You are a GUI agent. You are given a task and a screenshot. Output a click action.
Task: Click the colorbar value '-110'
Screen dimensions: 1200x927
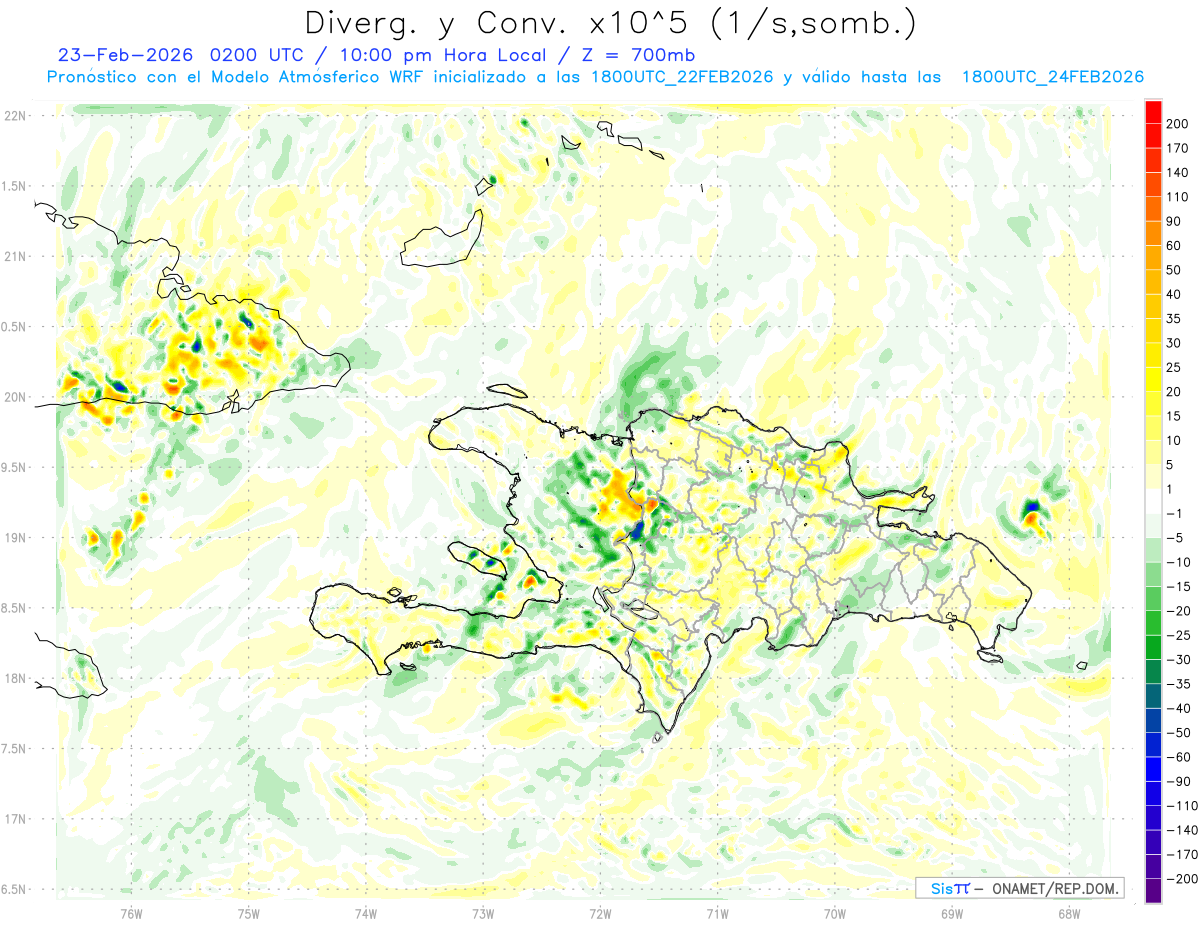tap(1180, 806)
